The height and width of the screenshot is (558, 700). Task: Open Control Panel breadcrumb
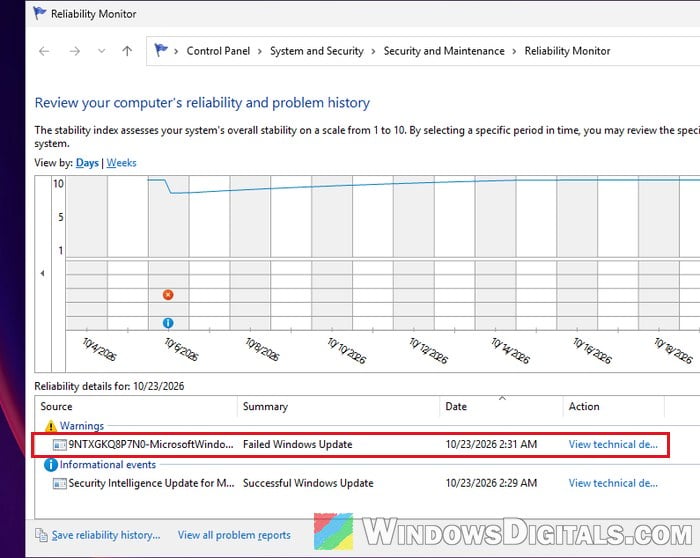point(218,51)
